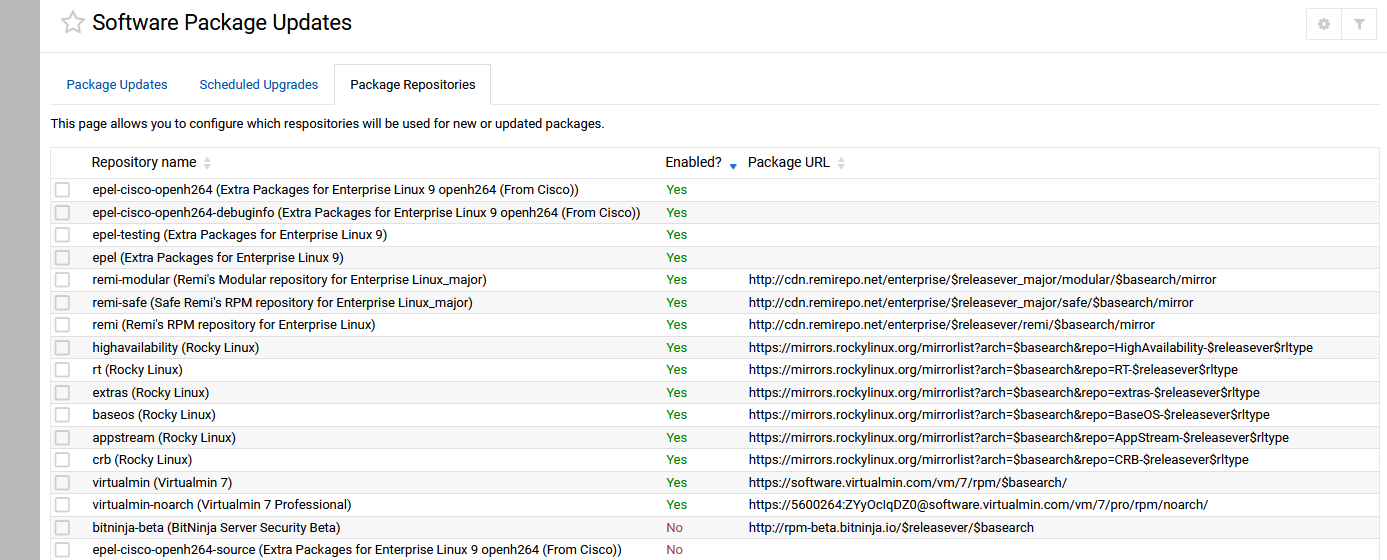Click the Package URL column header text
1387x560 pixels.
pos(788,163)
